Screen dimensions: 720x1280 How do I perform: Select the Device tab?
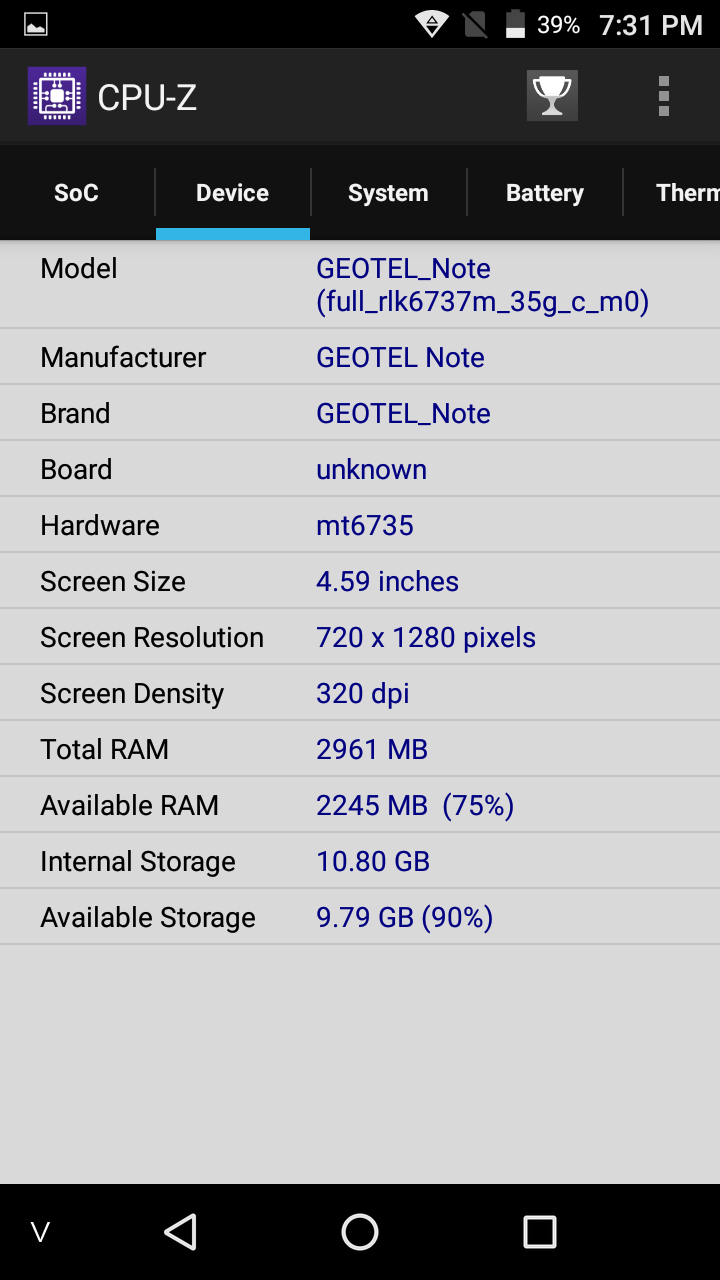coord(233,193)
